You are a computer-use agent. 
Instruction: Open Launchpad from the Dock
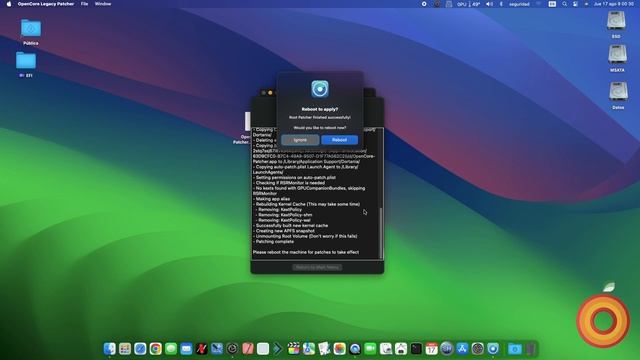pyautogui.click(x=125, y=349)
